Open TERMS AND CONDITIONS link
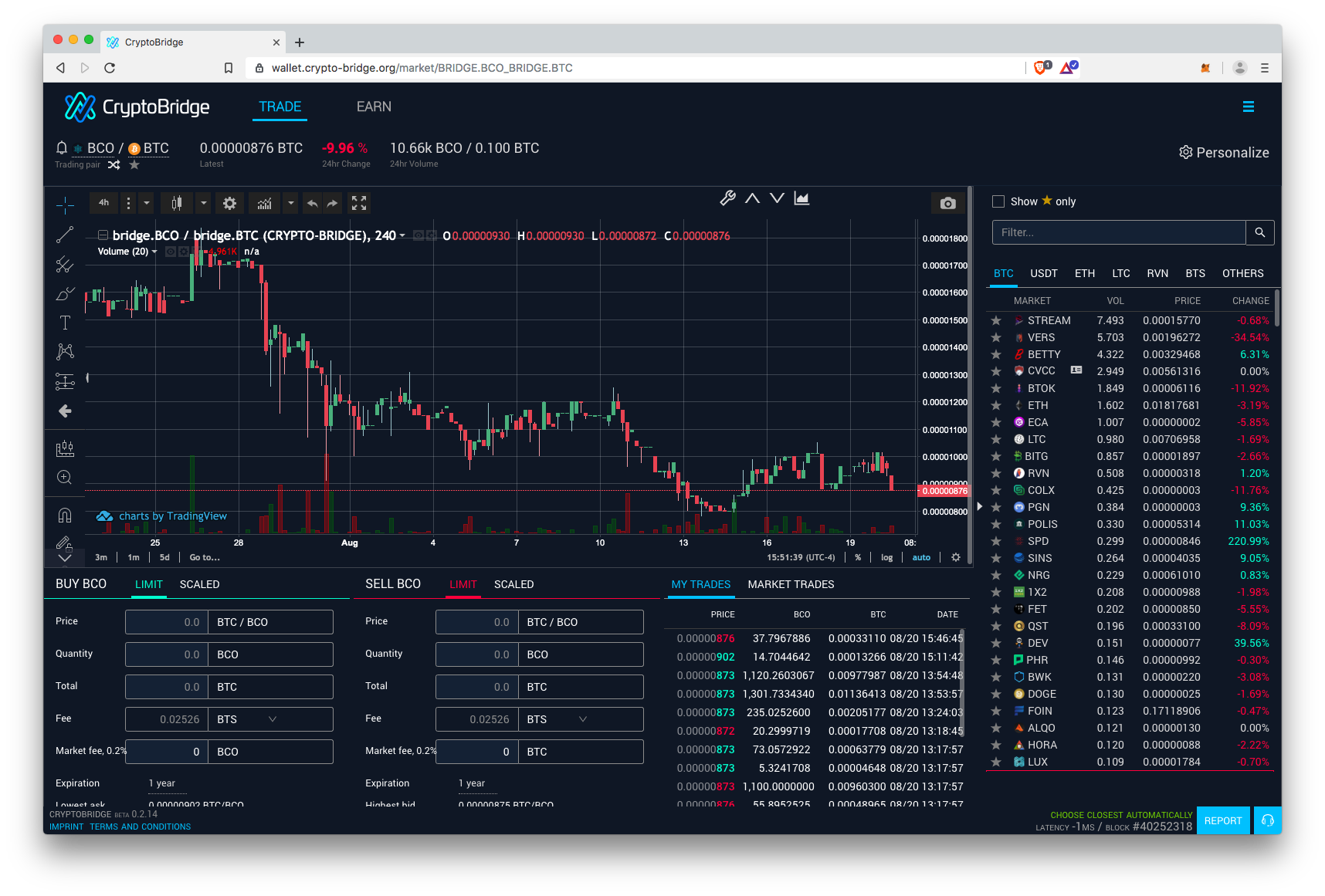 (x=140, y=827)
